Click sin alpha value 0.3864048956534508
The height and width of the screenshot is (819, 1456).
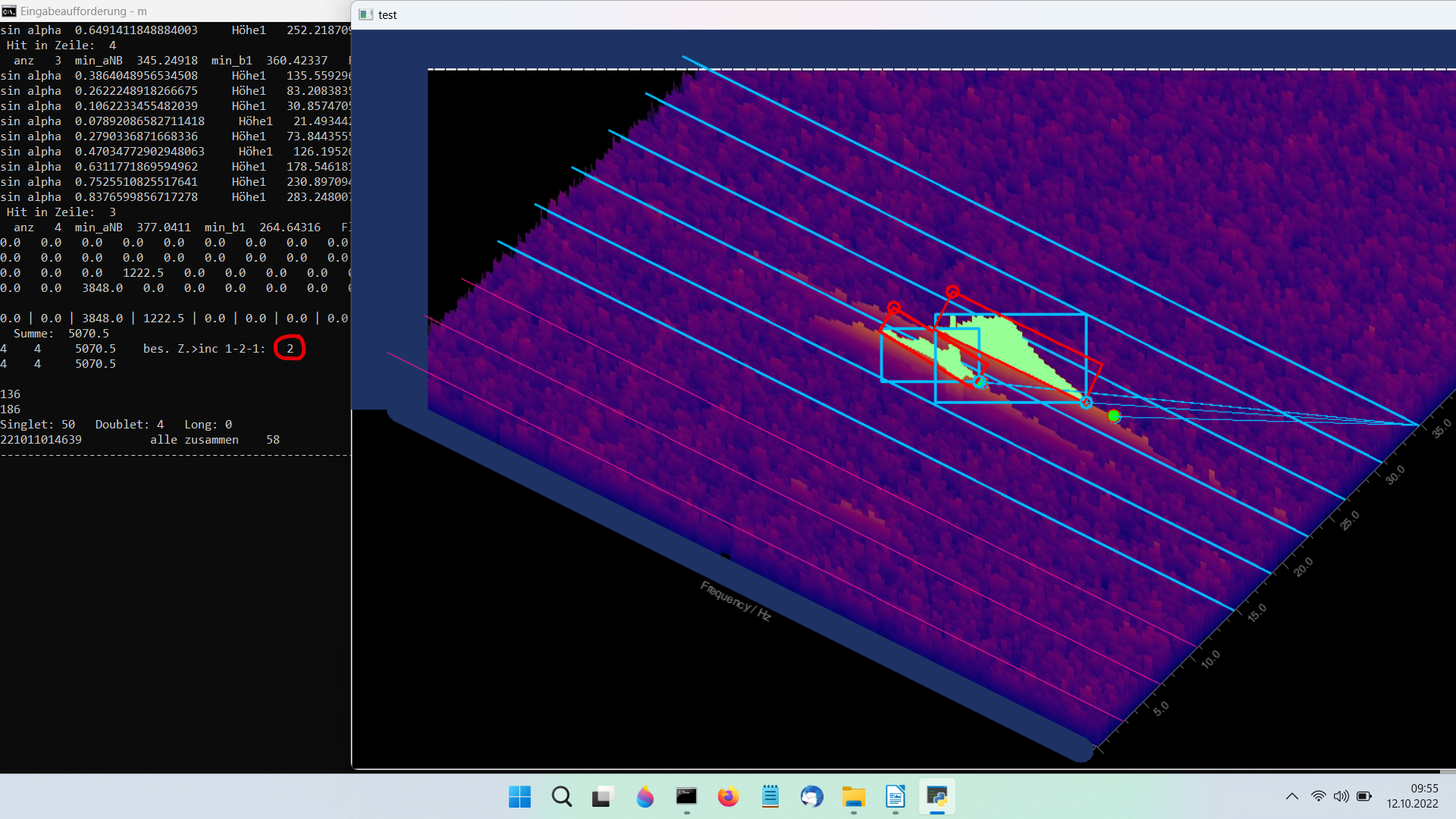[136, 76]
